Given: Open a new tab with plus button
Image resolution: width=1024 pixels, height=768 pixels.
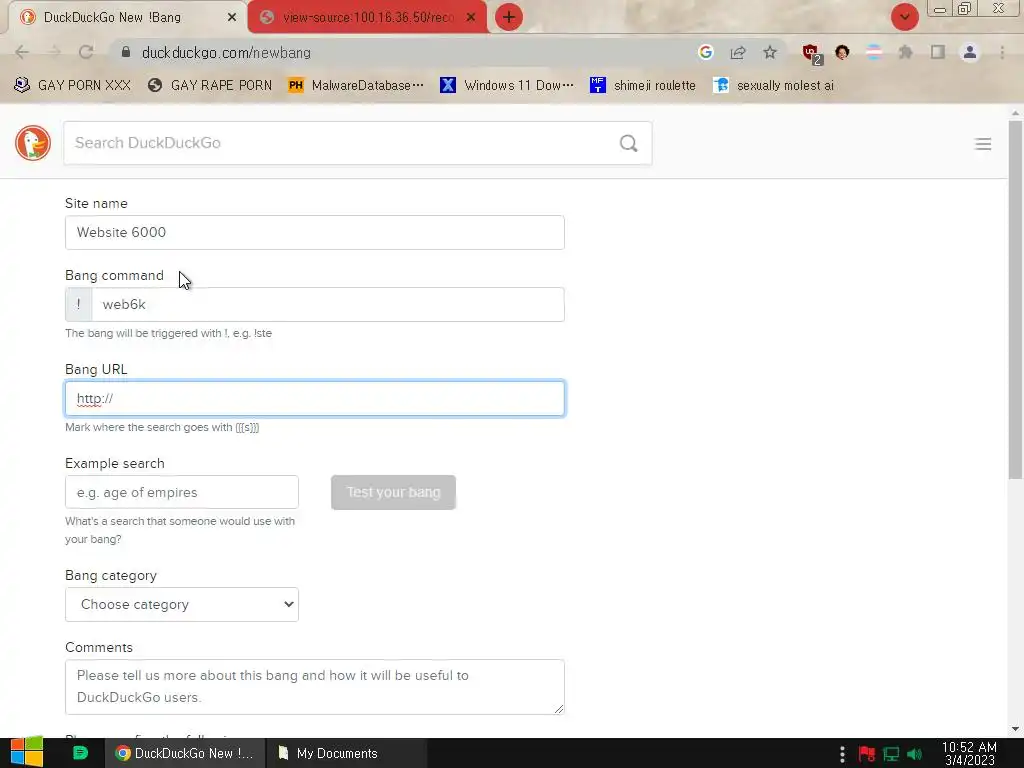Looking at the screenshot, I should pyautogui.click(x=509, y=17).
